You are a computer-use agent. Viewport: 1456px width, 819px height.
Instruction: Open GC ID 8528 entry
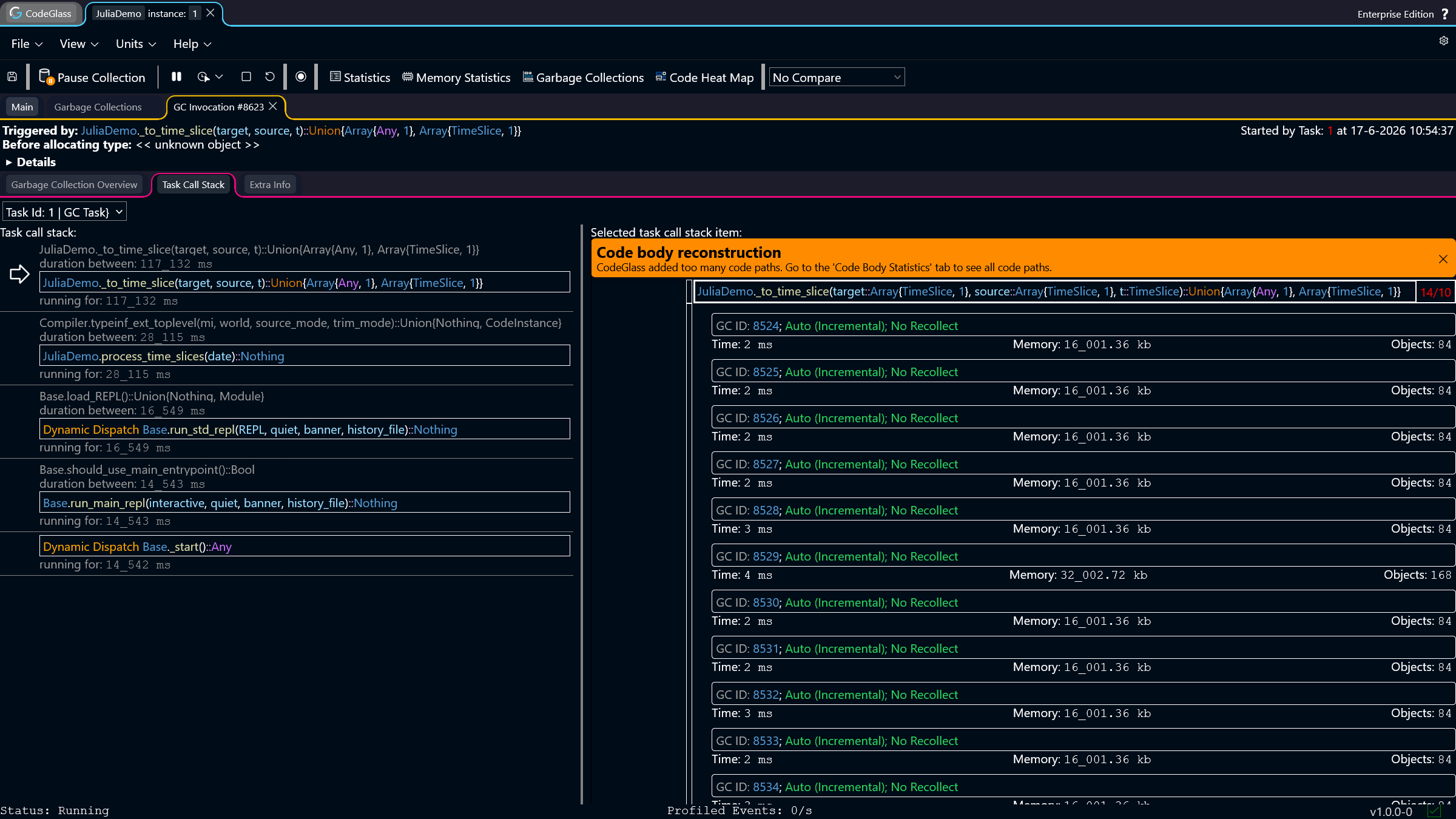1083,510
